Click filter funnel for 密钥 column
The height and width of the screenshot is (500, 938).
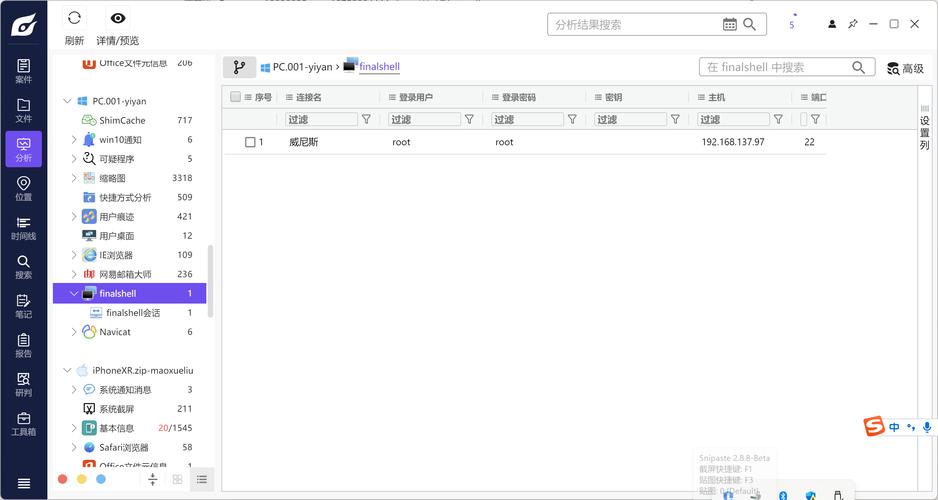click(675, 120)
